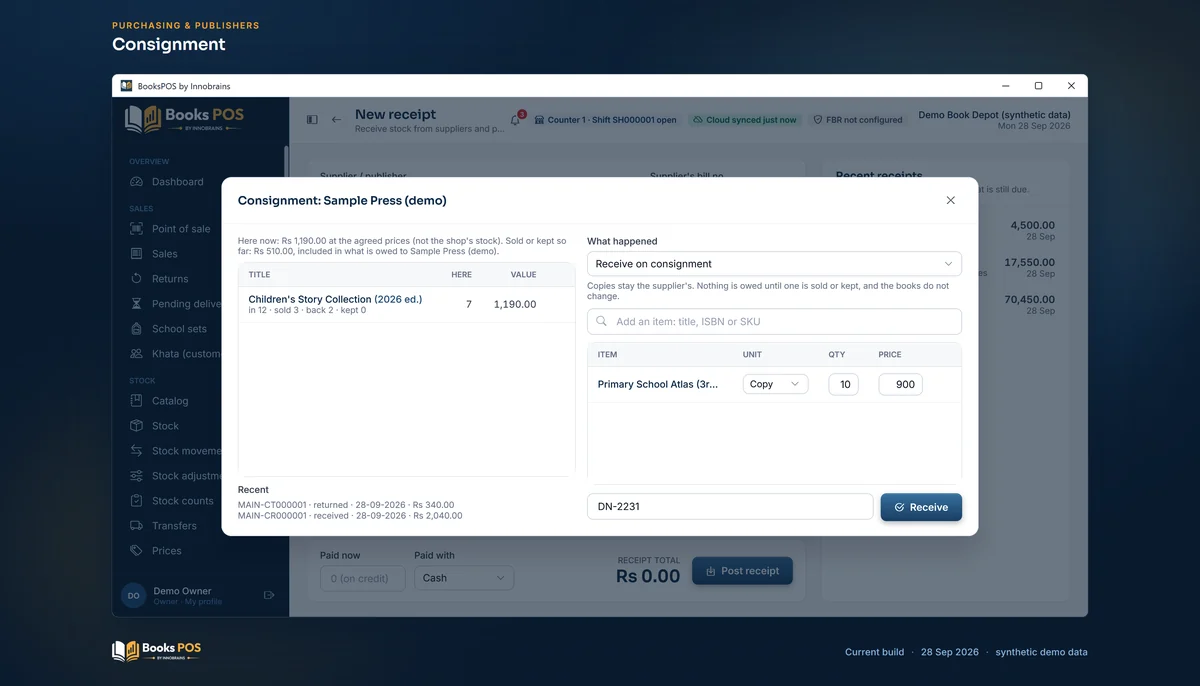This screenshot has height=686, width=1200.
Task: Click the Demo Owner avatar
Action: click(133, 595)
